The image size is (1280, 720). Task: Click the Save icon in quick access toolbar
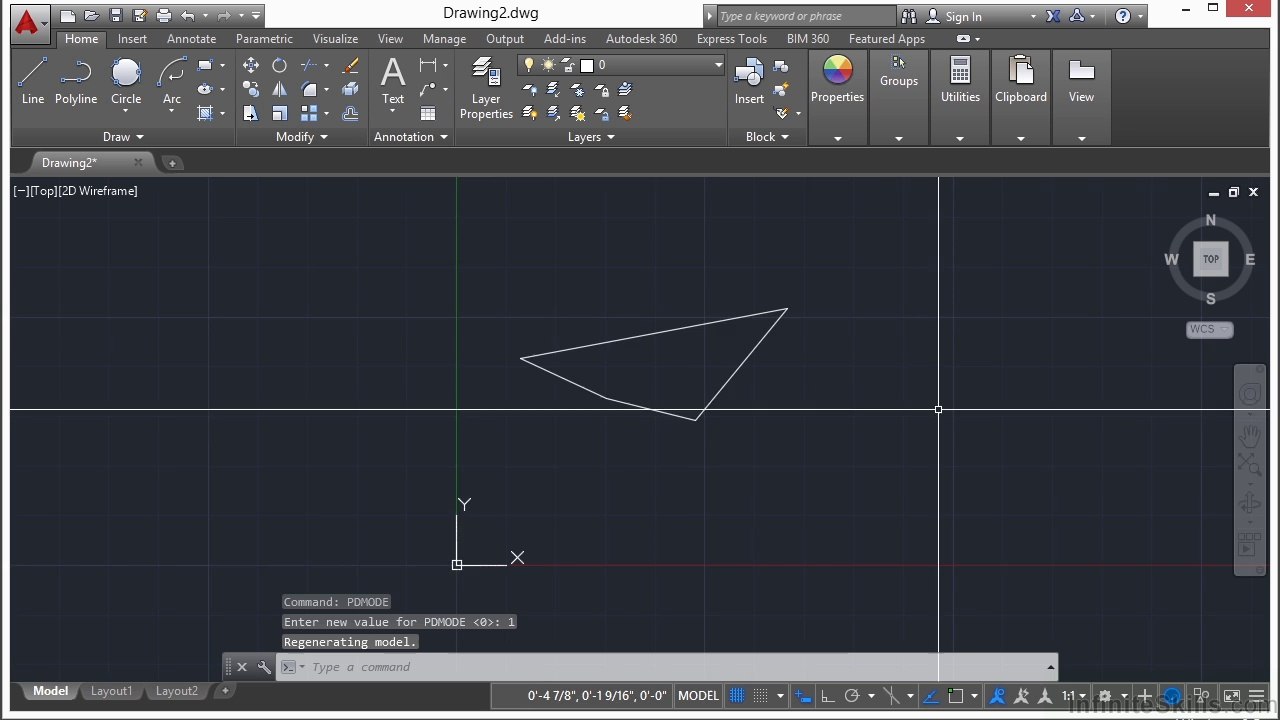tap(116, 16)
